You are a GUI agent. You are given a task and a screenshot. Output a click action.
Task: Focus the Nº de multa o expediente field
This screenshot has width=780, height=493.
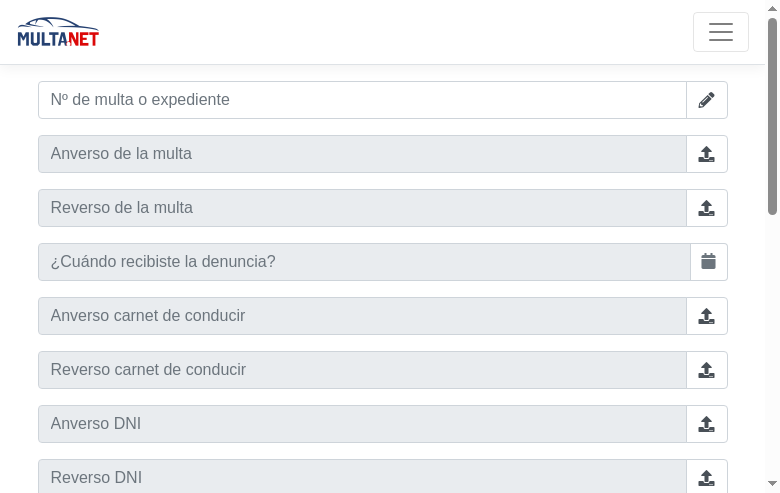(362, 100)
